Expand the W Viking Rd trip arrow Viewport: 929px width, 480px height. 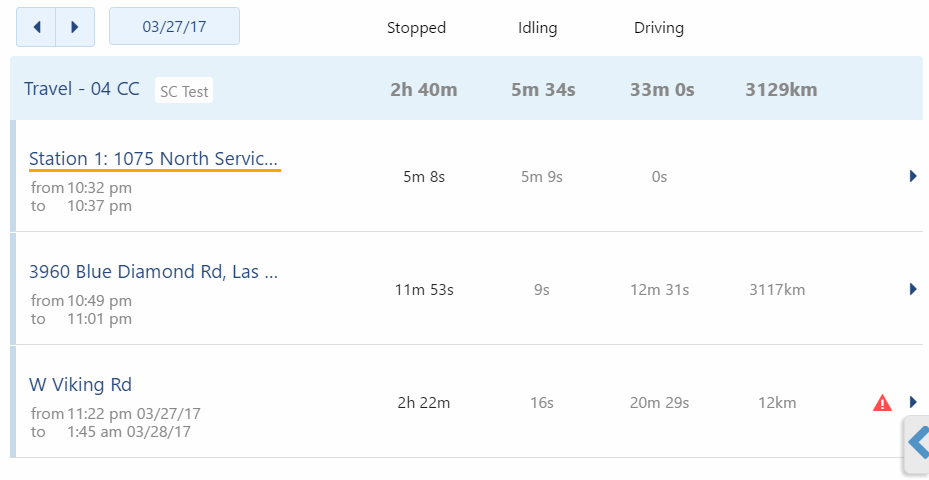point(913,402)
